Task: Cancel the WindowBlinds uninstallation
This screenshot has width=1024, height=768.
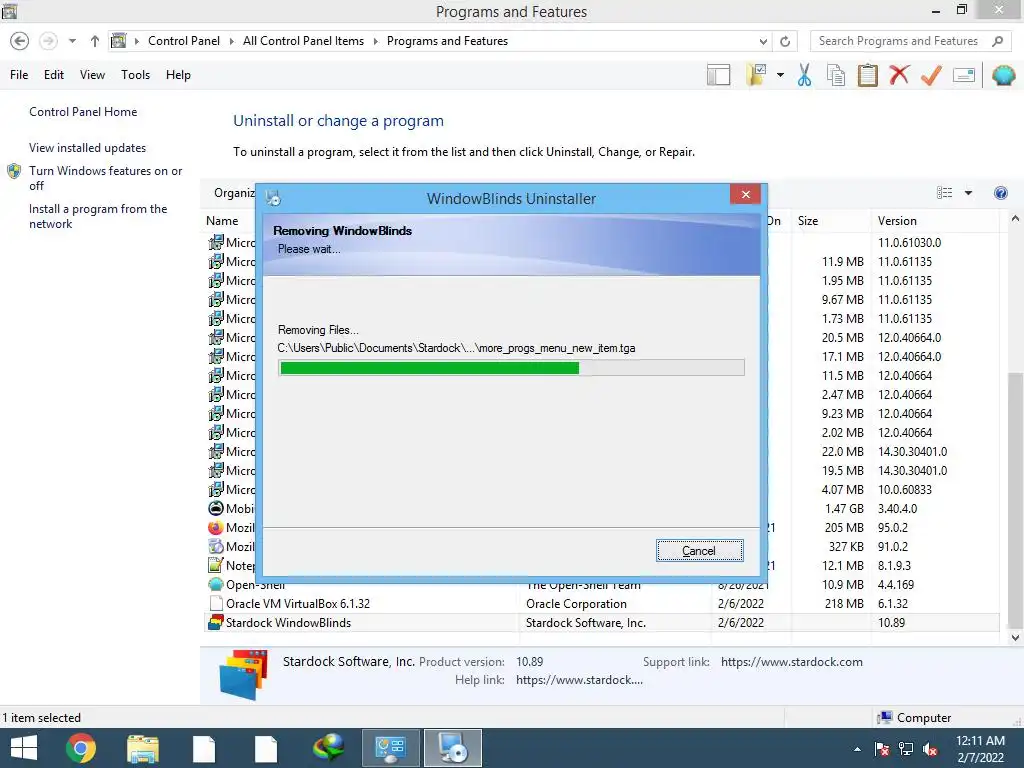Action: [x=699, y=551]
